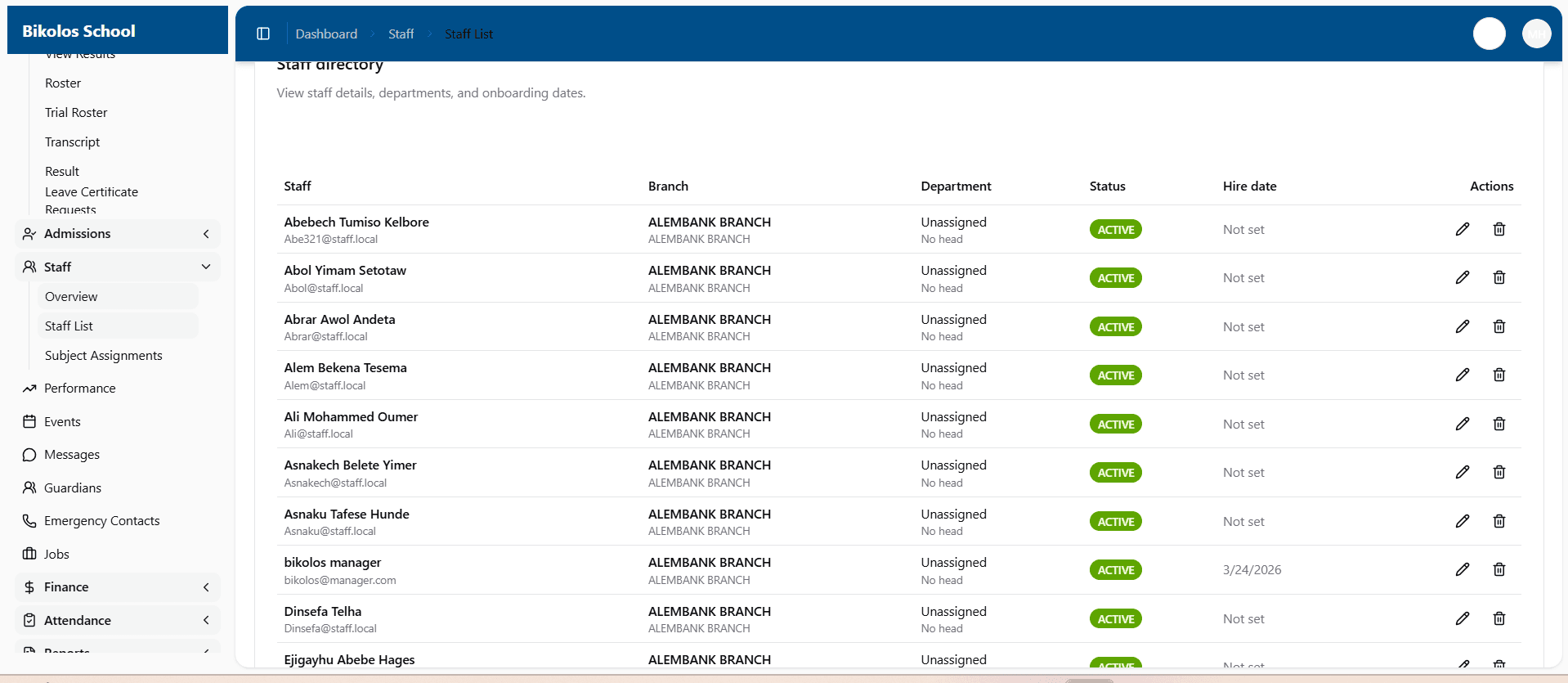The width and height of the screenshot is (1568, 683).
Task: Open the user avatar in header
Action: click(x=1536, y=34)
